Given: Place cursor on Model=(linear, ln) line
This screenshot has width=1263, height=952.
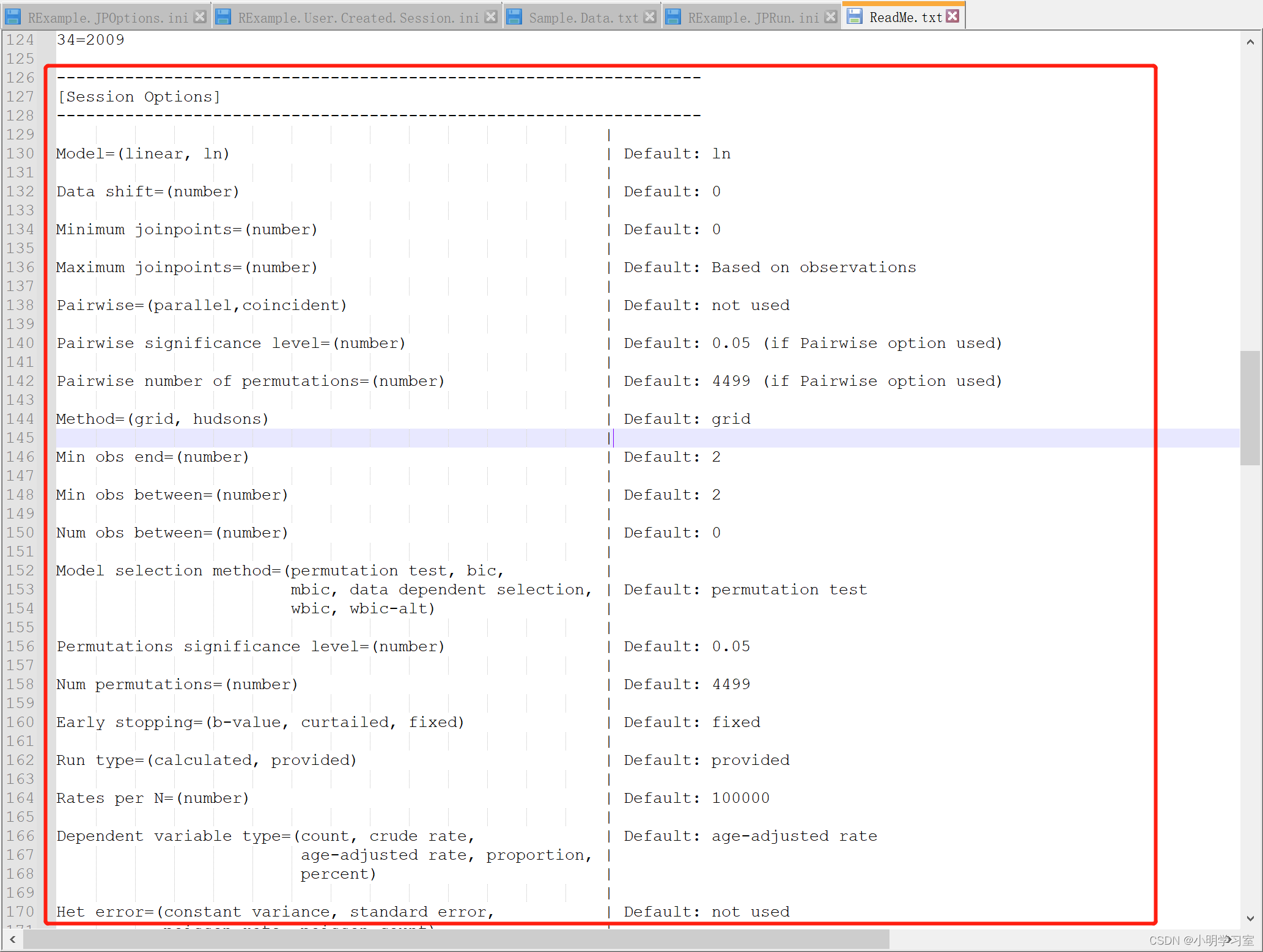Looking at the screenshot, I should pos(142,154).
